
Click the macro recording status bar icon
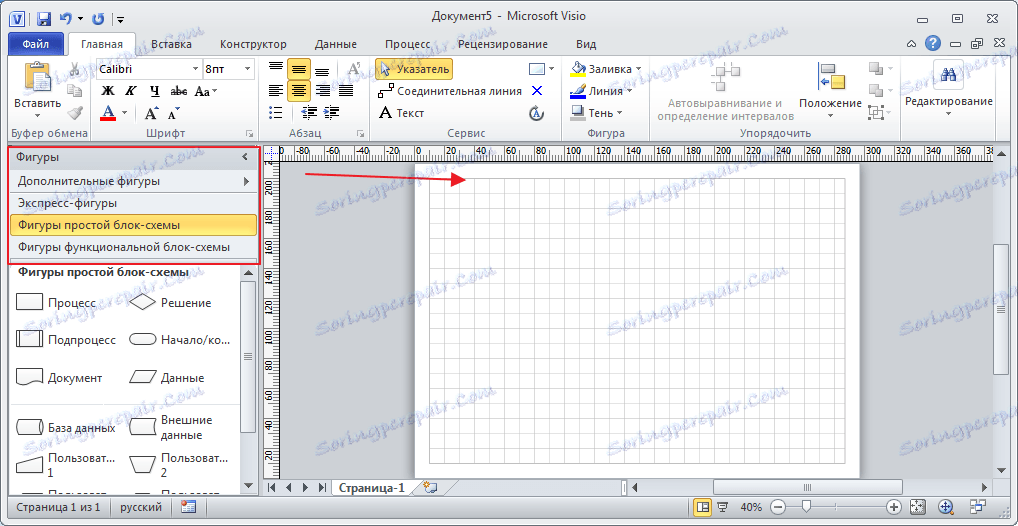coord(188,507)
